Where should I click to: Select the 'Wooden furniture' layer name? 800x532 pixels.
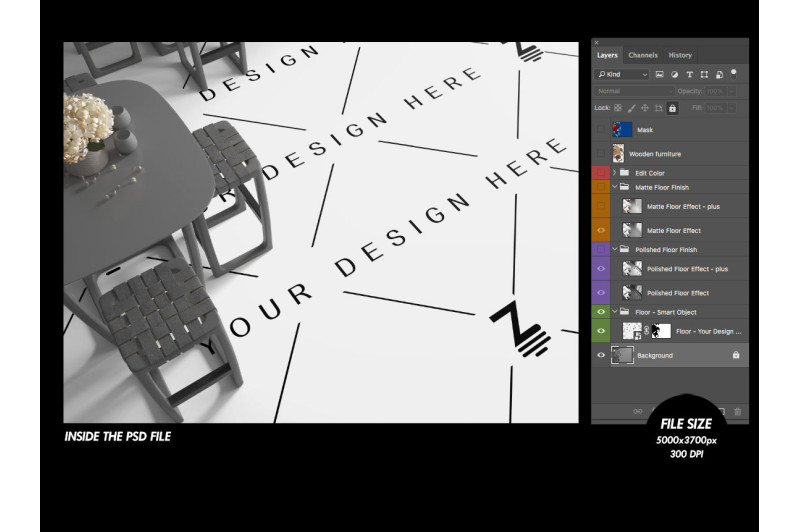[x=655, y=154]
